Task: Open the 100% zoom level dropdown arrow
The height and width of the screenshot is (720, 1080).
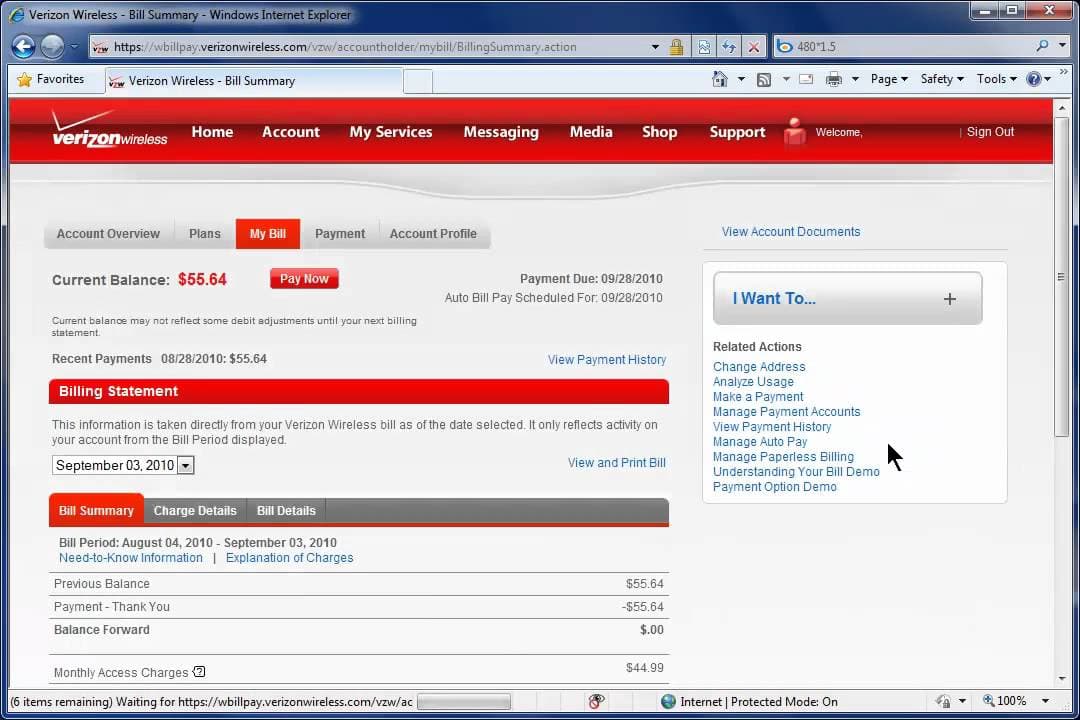Action: (1045, 701)
